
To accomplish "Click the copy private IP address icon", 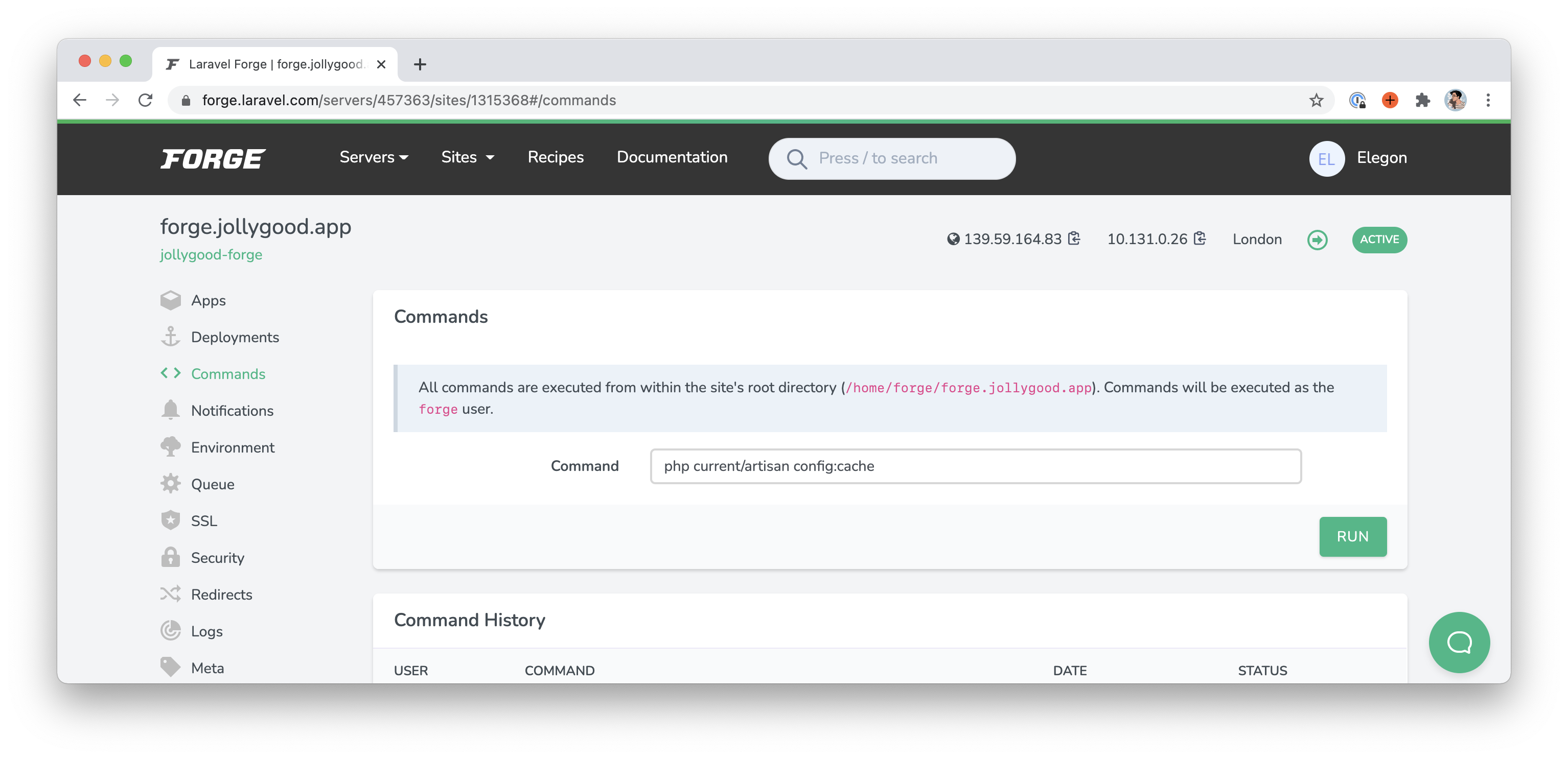I will pos(1200,239).
